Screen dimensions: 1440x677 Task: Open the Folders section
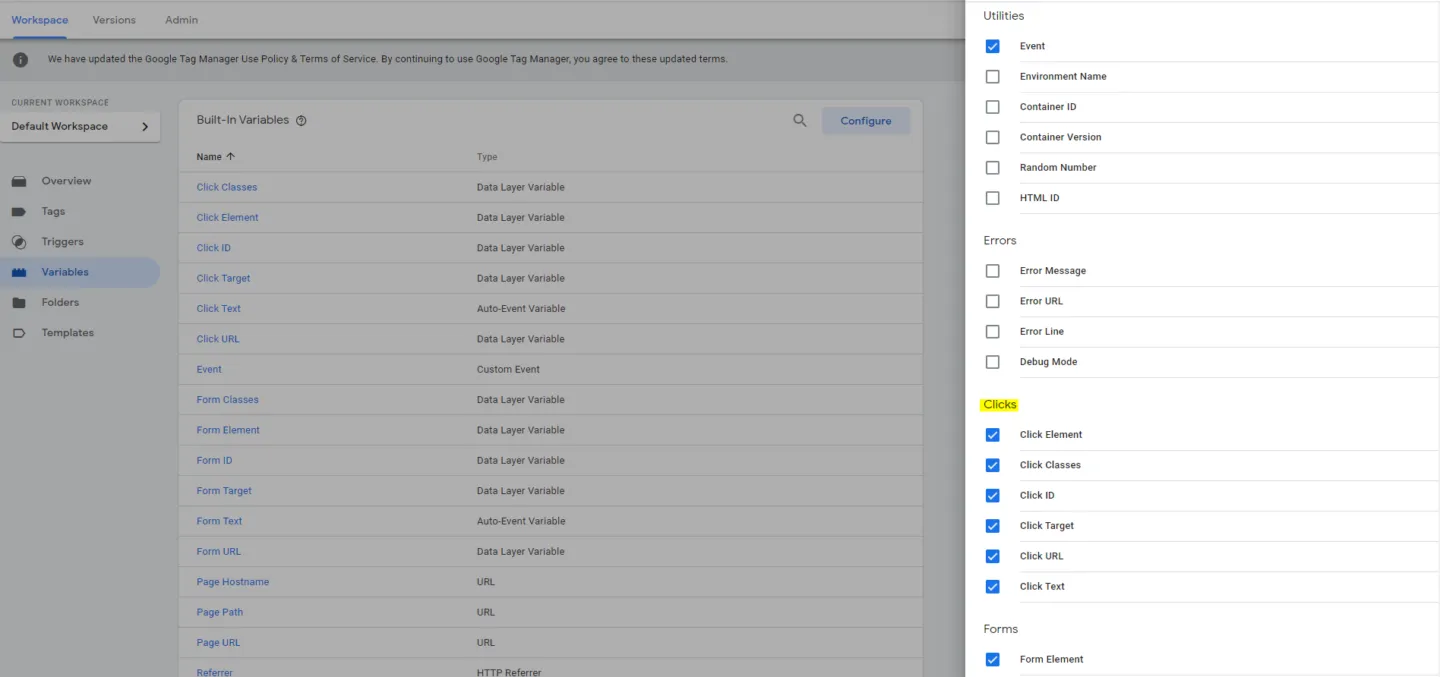tap(60, 302)
